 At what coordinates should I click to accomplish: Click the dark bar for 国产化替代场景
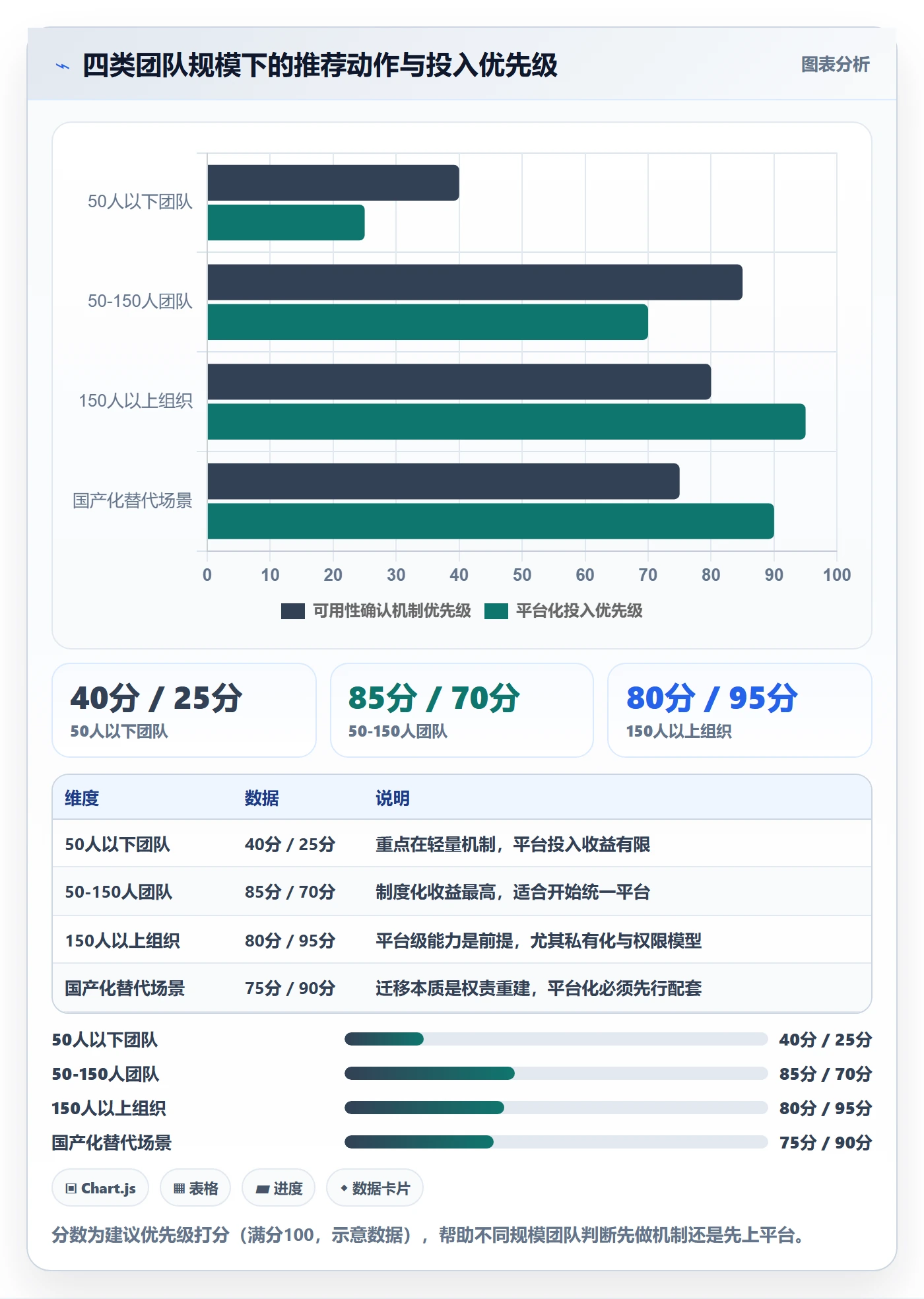(x=444, y=481)
